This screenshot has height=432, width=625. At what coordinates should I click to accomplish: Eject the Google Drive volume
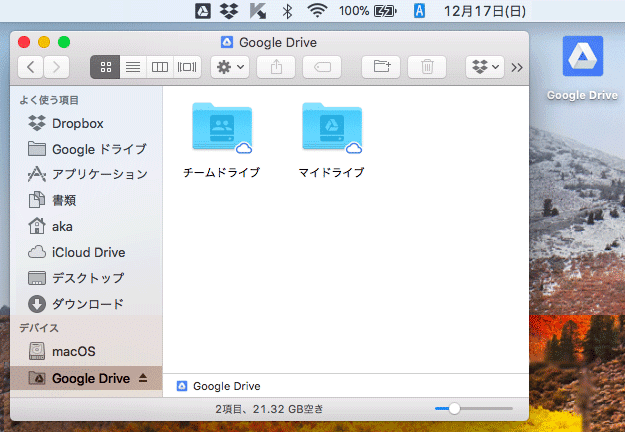(x=143, y=378)
